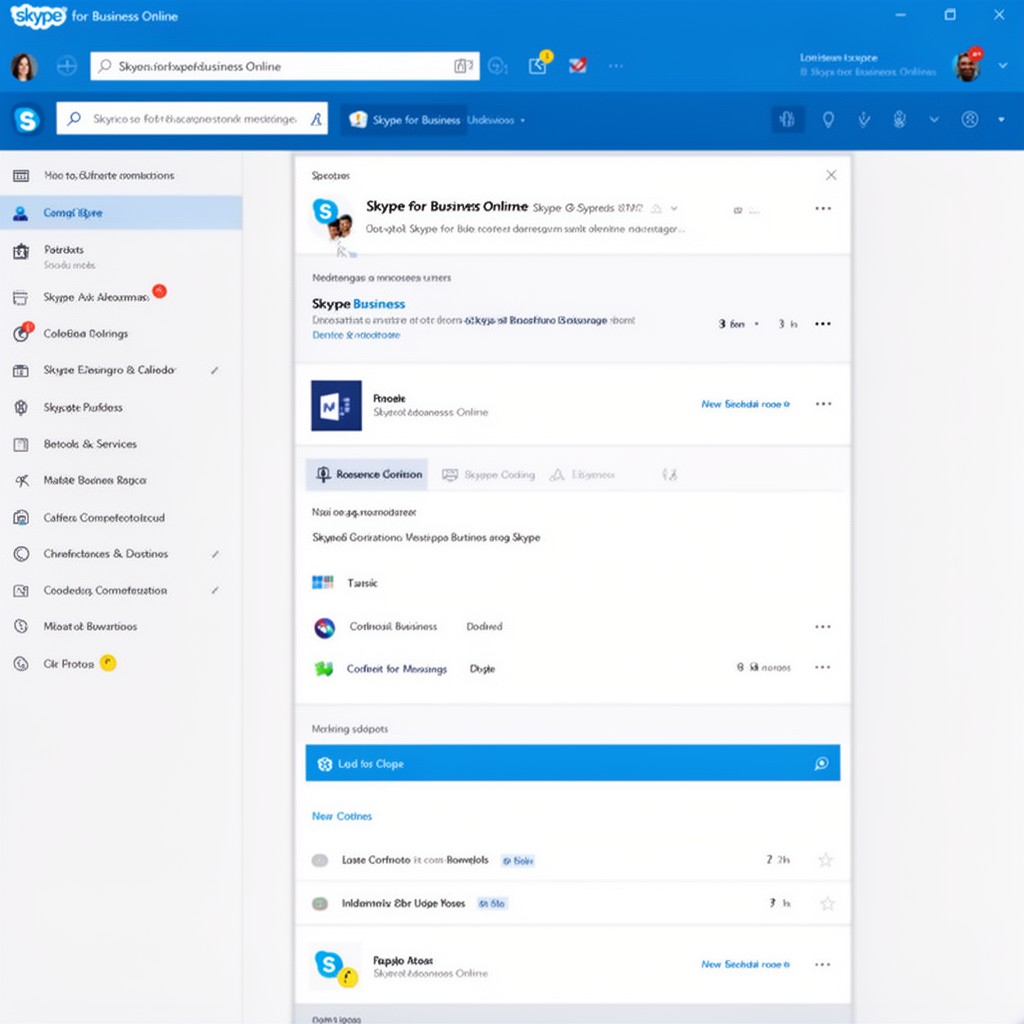This screenshot has height=1024, width=1024.
Task: Click the plus circle icon beside the left avatar
Action: coord(67,66)
